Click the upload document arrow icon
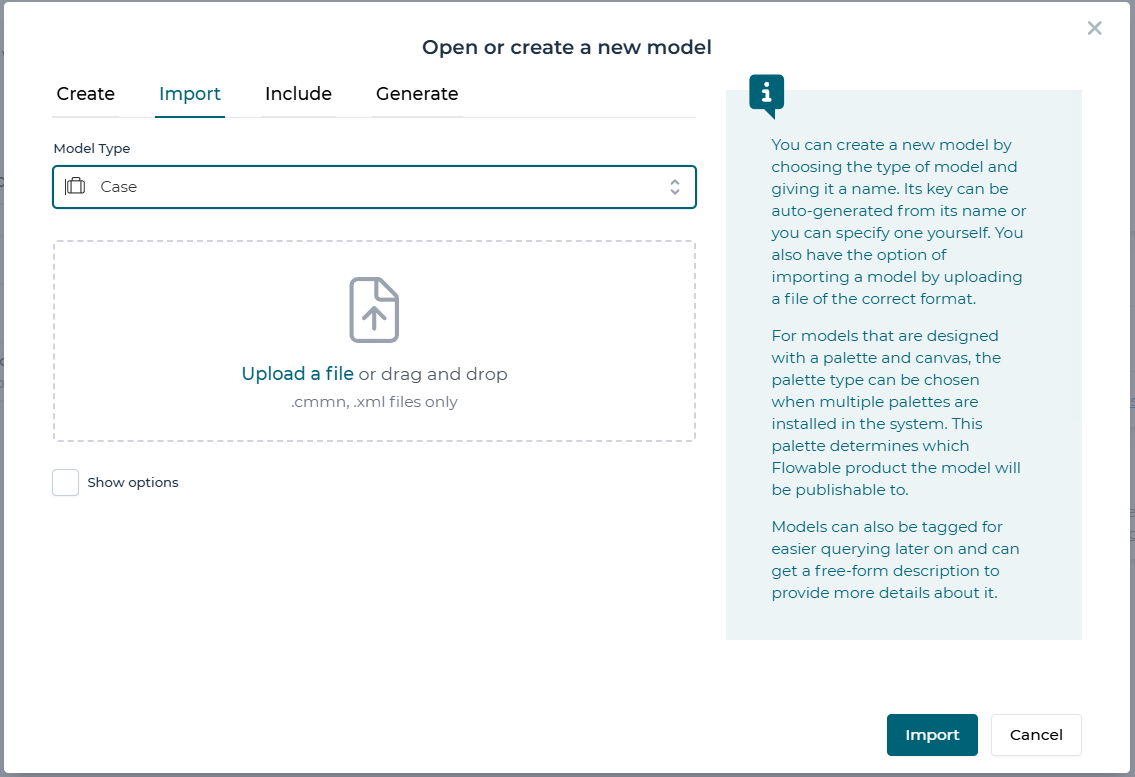Viewport: 1135px width, 777px height. (x=374, y=310)
